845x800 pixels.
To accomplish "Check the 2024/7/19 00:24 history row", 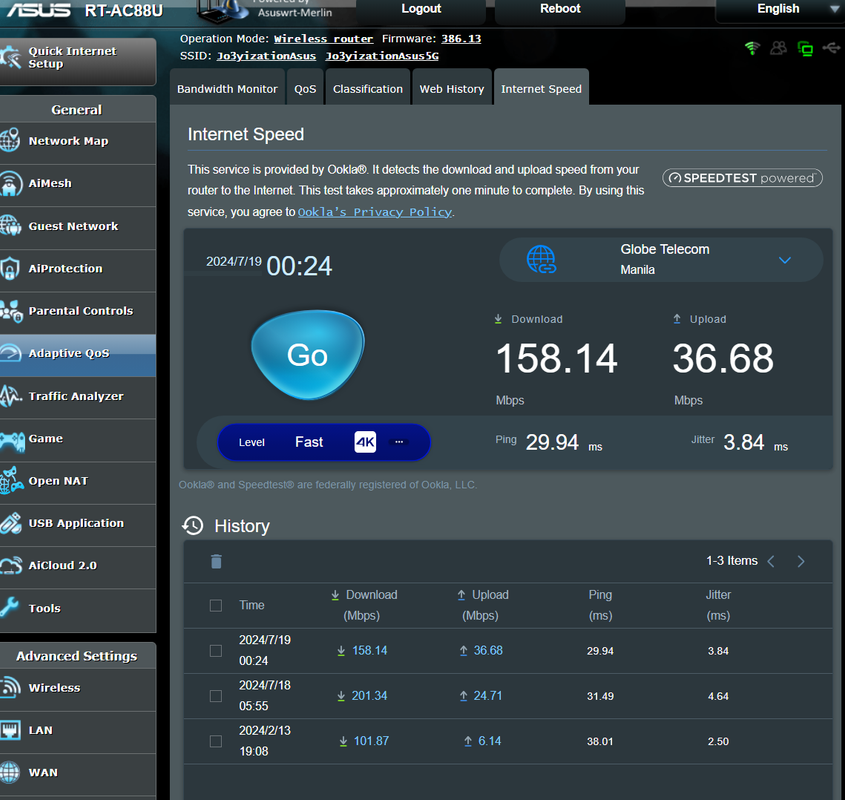I will click(x=216, y=651).
